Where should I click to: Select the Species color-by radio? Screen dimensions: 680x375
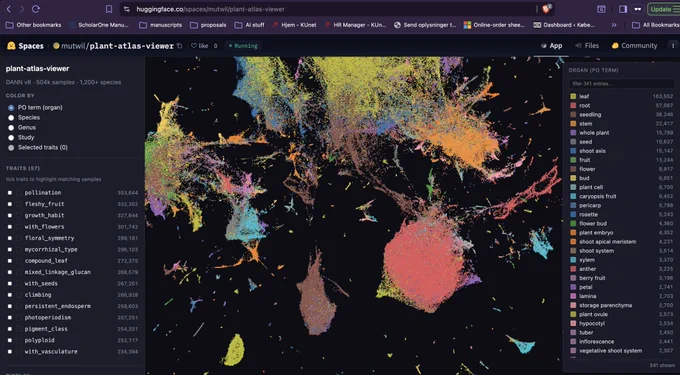pyautogui.click(x=11, y=117)
